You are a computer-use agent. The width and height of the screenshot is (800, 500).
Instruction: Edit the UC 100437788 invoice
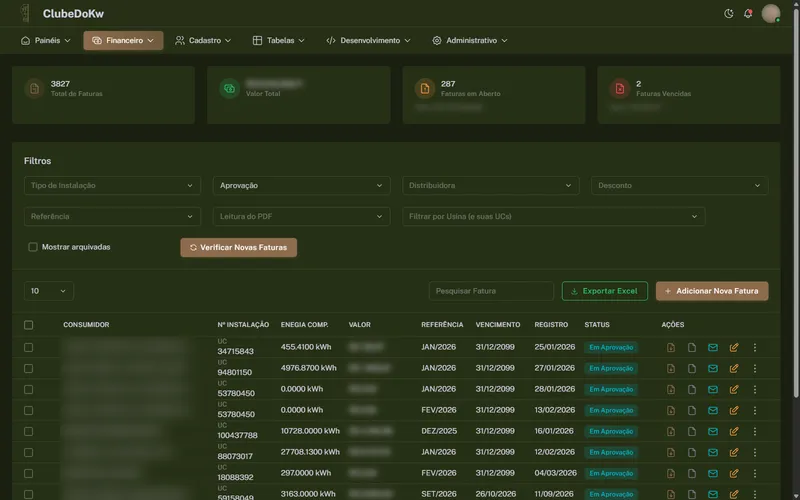point(734,432)
